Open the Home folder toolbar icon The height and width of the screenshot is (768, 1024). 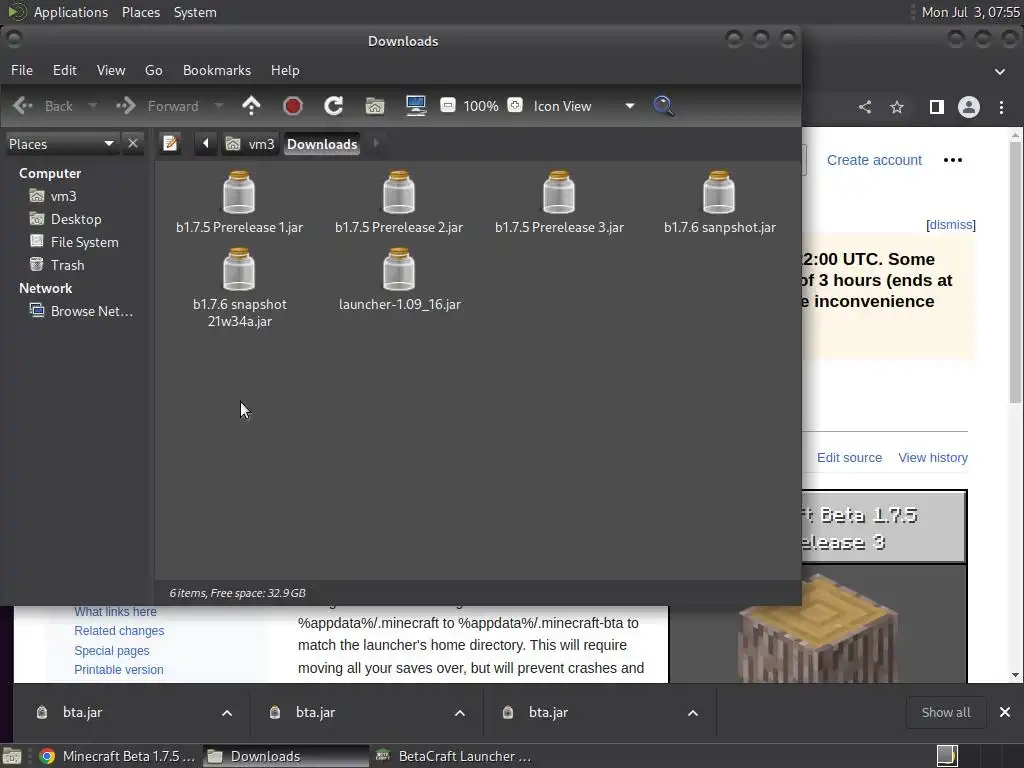(x=375, y=106)
